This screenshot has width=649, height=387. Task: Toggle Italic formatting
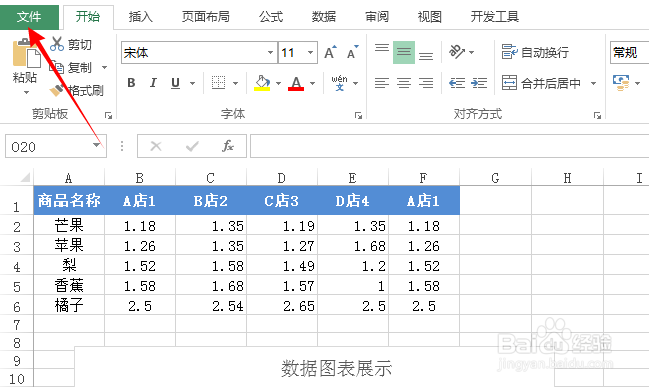pyautogui.click(x=153, y=83)
